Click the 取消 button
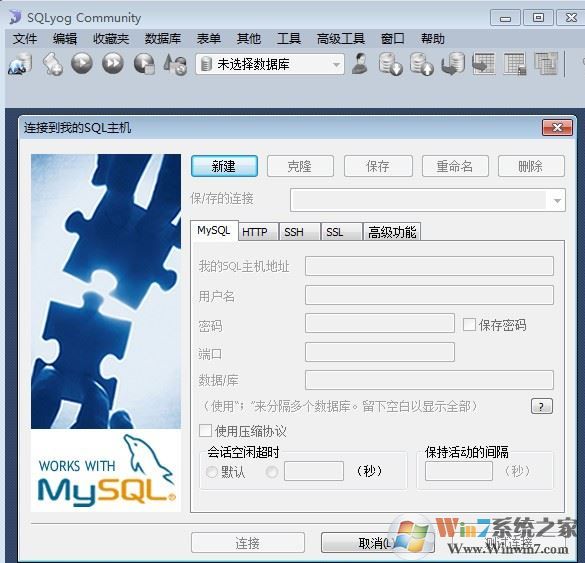Screen dimensions: 585x563 (378, 542)
